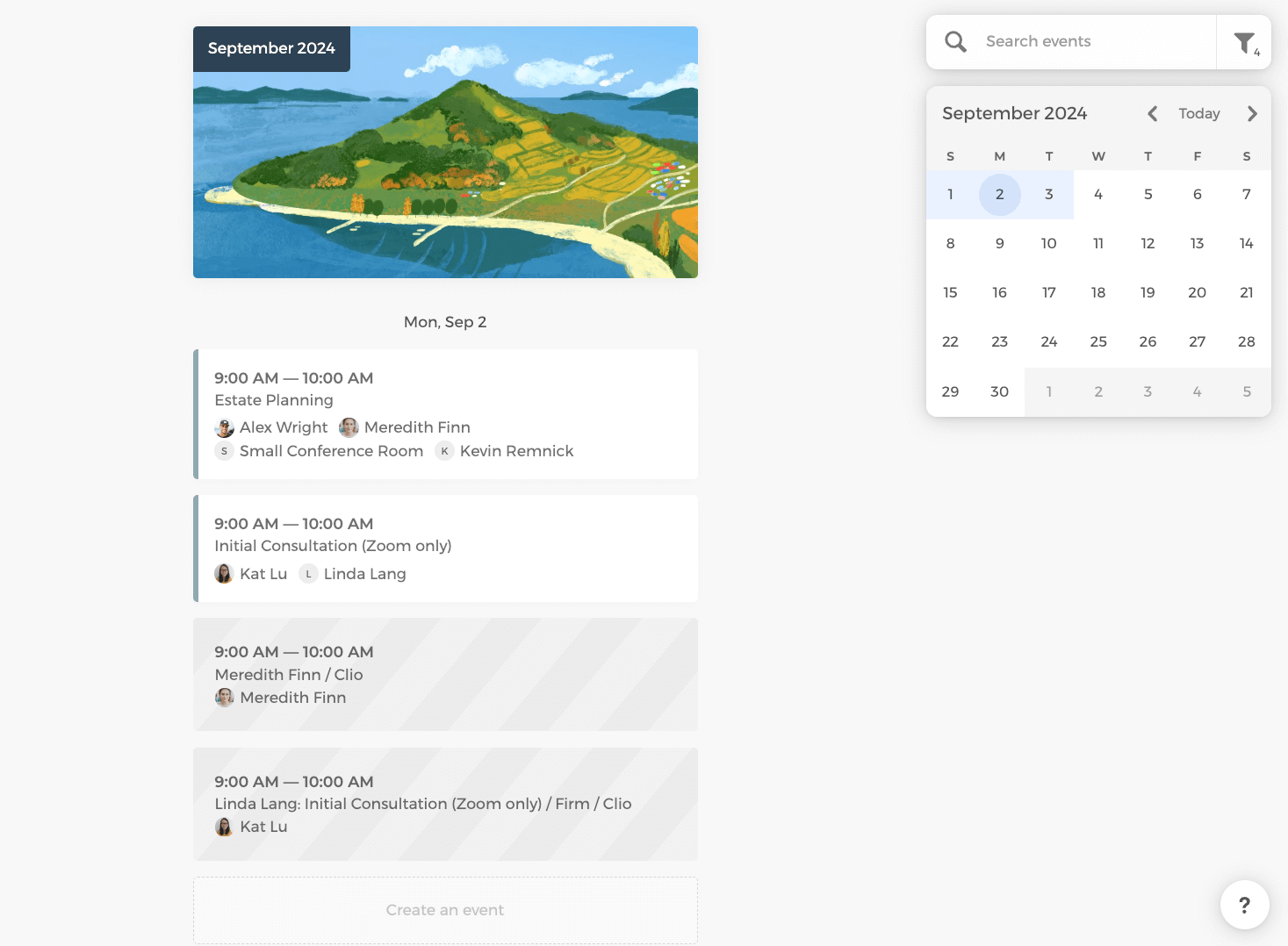Click Small Conference Room in Estate Planning

[x=331, y=451]
